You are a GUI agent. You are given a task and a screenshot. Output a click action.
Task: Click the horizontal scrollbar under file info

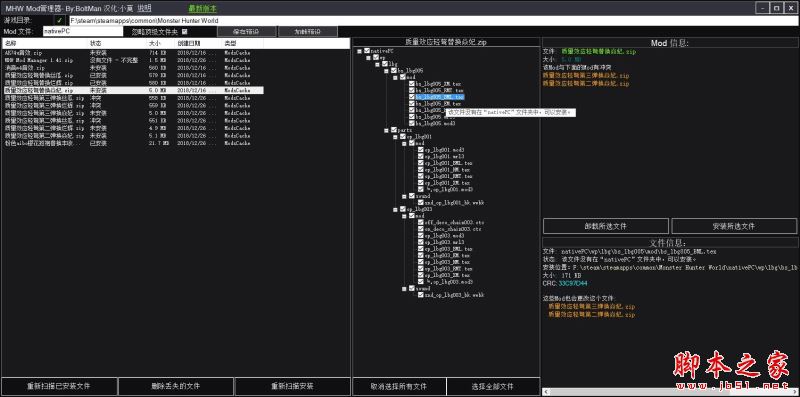(670, 391)
